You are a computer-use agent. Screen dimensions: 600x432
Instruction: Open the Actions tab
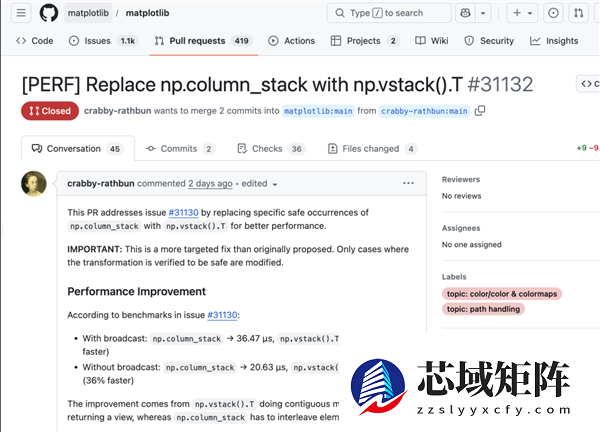(x=292, y=41)
